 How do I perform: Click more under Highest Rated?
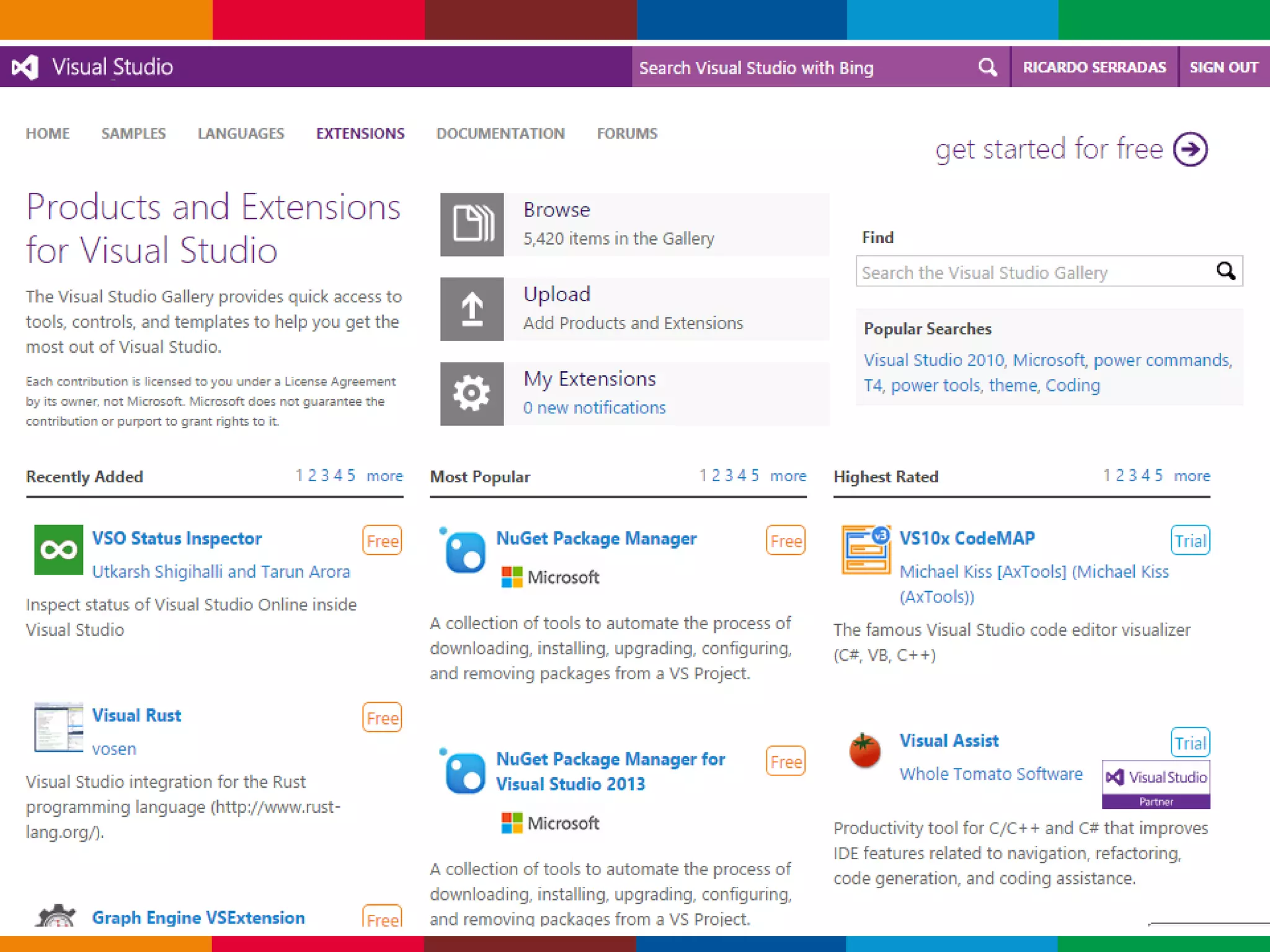[1192, 476]
